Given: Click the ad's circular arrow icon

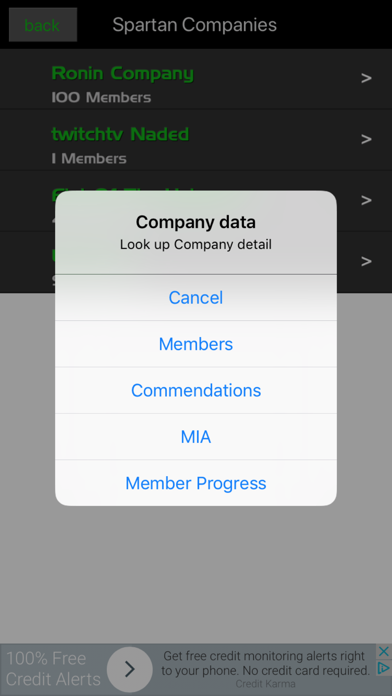Looking at the screenshot, I should point(130,669).
